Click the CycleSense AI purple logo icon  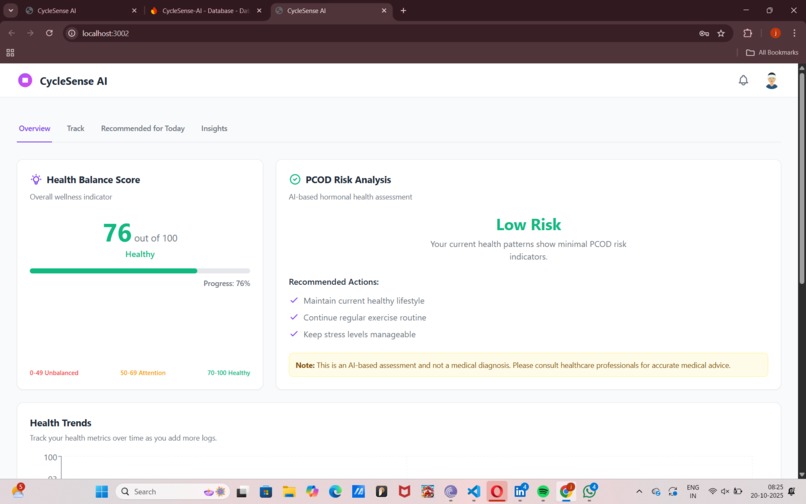click(25, 81)
